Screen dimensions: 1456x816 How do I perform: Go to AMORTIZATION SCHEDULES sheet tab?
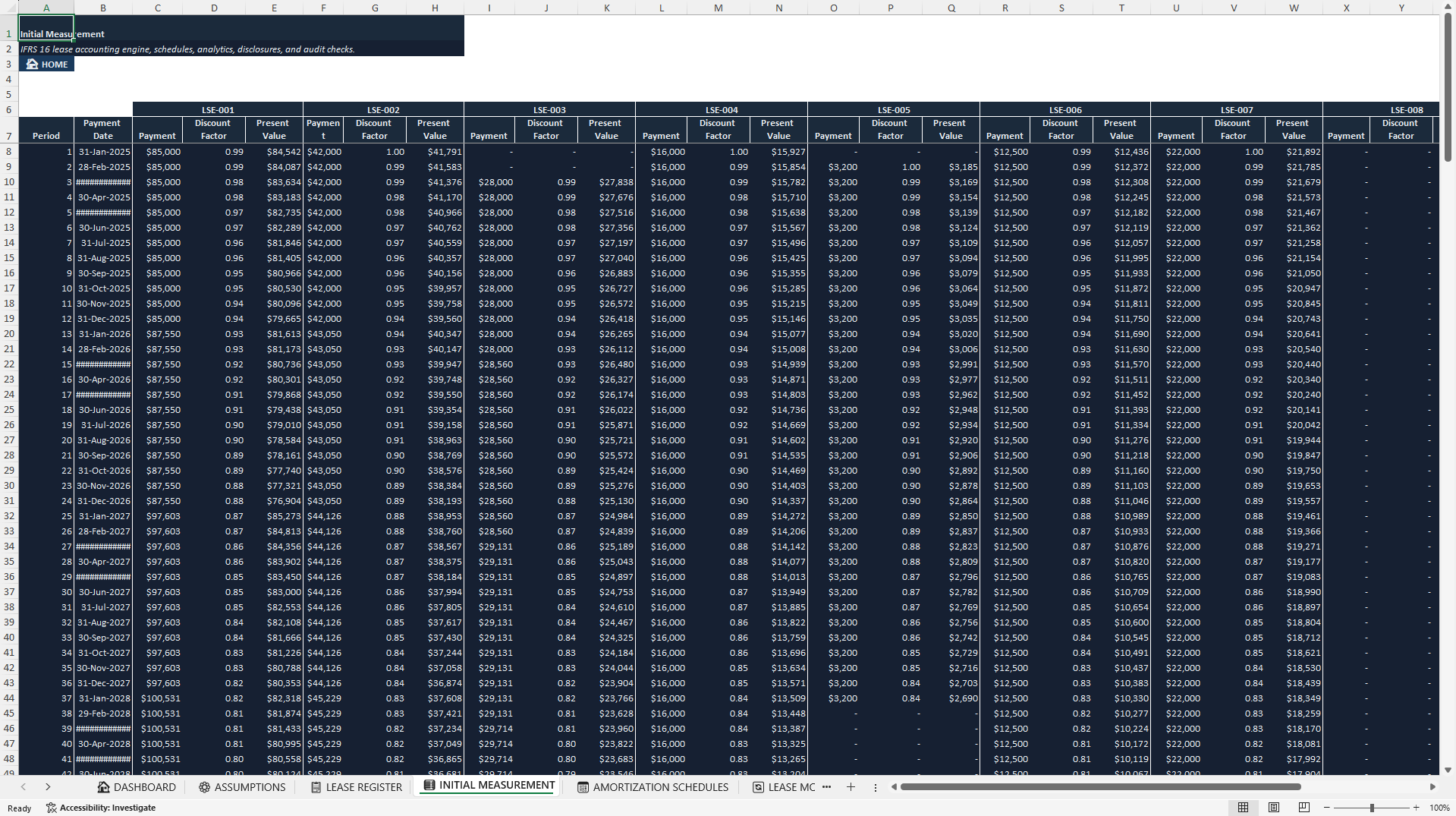pos(653,787)
